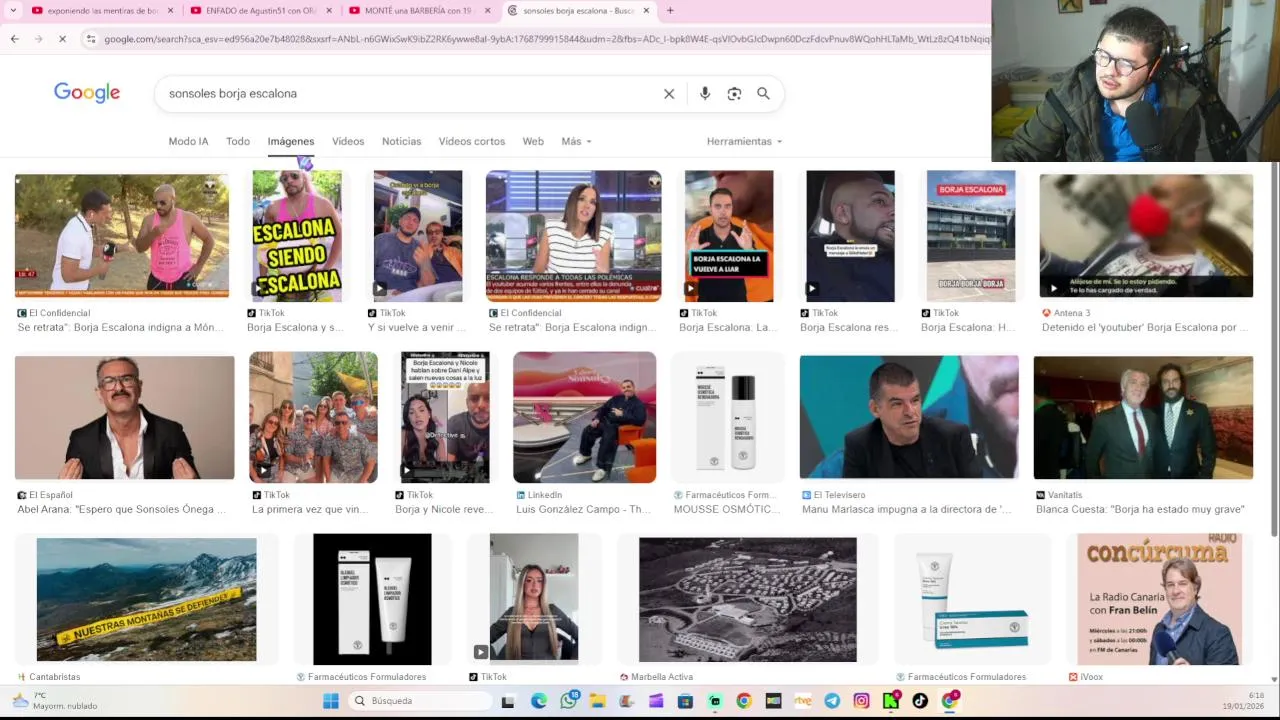
Task: Open TikTok from taskbar
Action: 919,701
